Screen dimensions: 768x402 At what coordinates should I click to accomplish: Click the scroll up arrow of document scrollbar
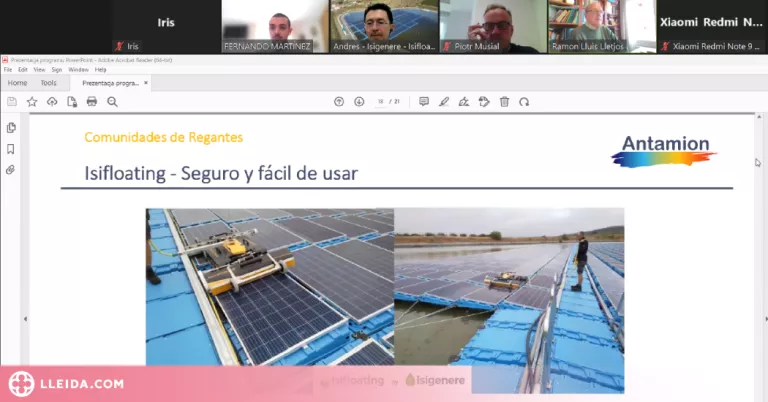coord(759,117)
